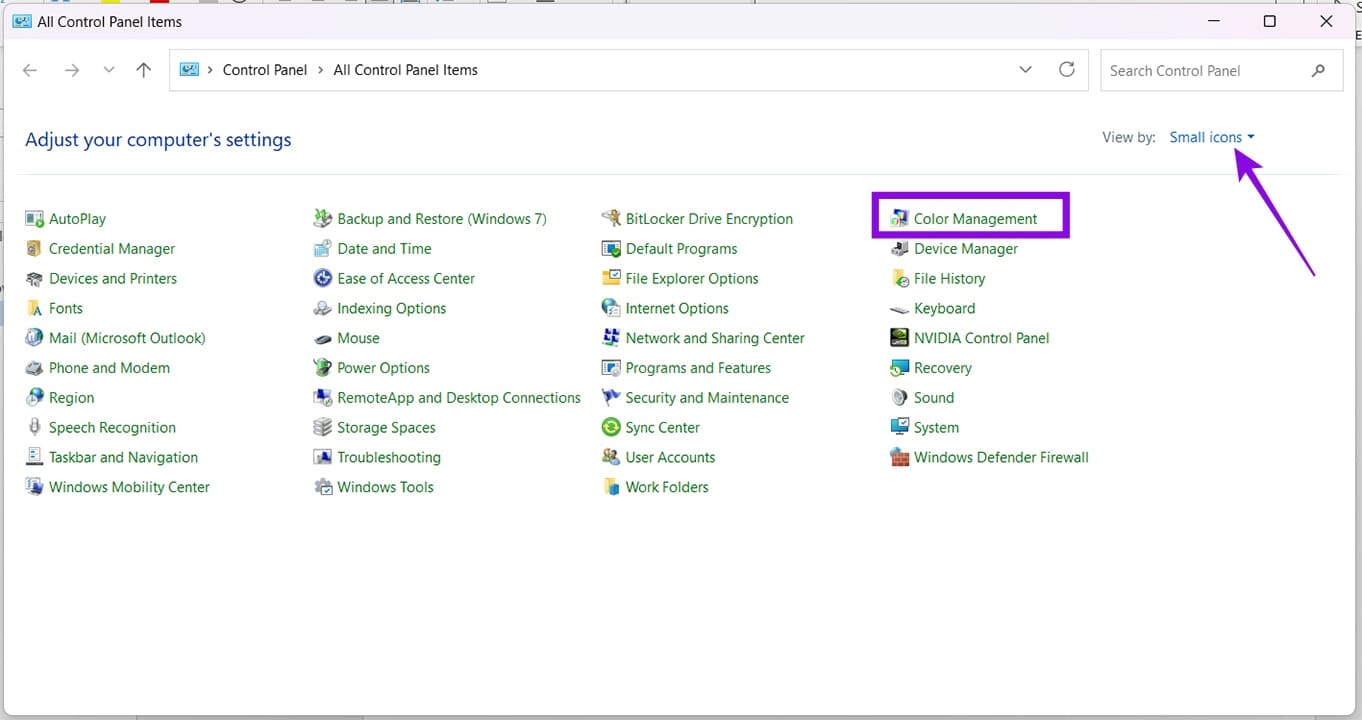Expand the chevron after Control Panel breadcrumb

click(x=321, y=70)
